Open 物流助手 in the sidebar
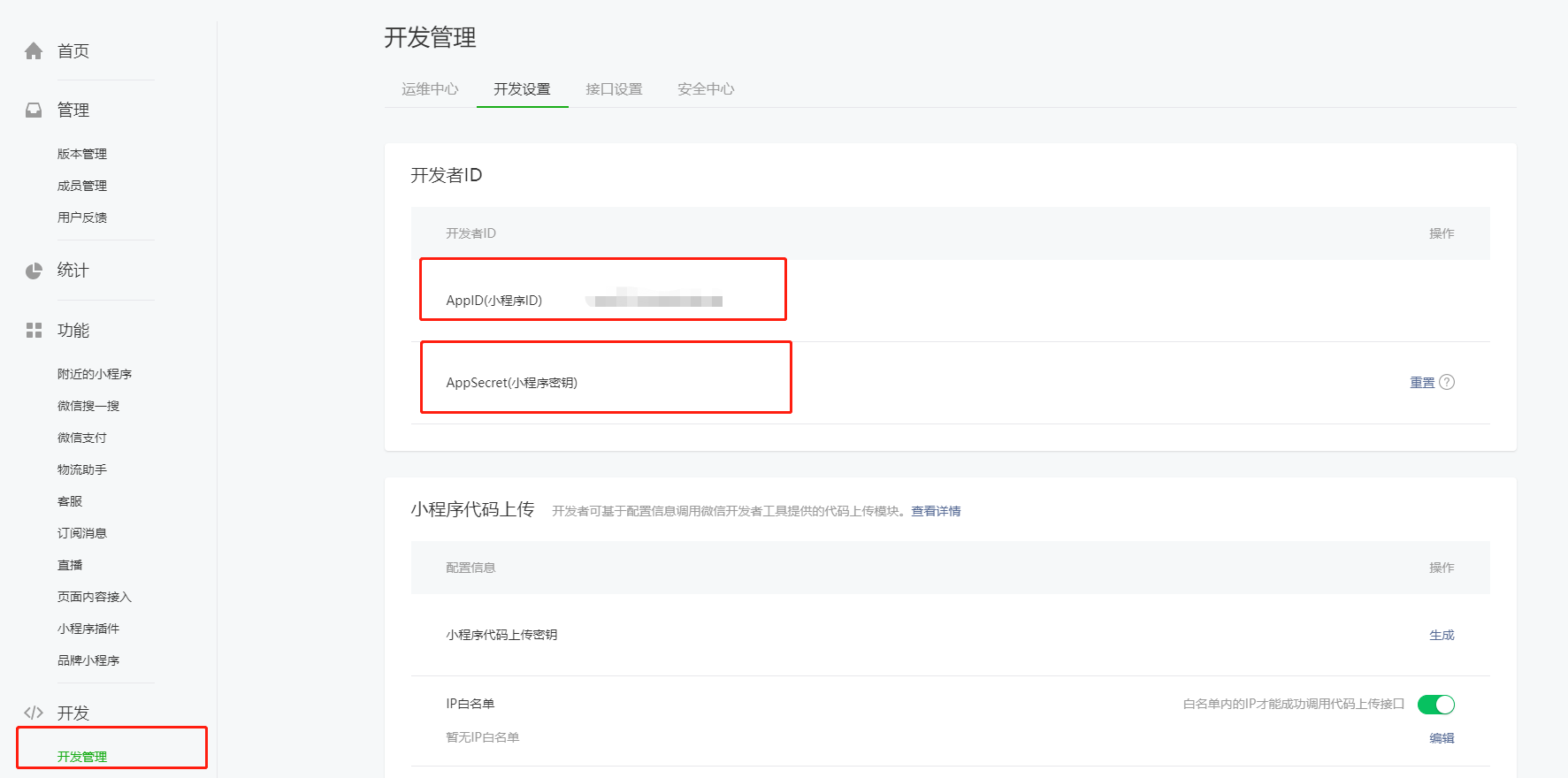The width and height of the screenshot is (1568, 778). 82,469
